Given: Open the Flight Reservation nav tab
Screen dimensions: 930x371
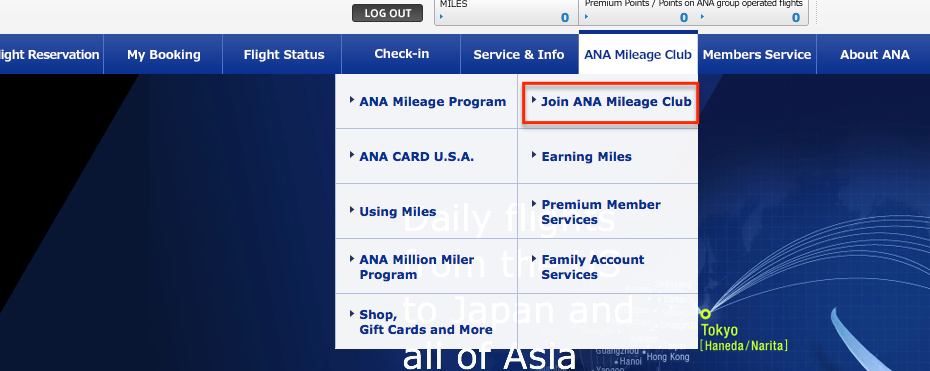Looking at the screenshot, I should tap(51, 55).
